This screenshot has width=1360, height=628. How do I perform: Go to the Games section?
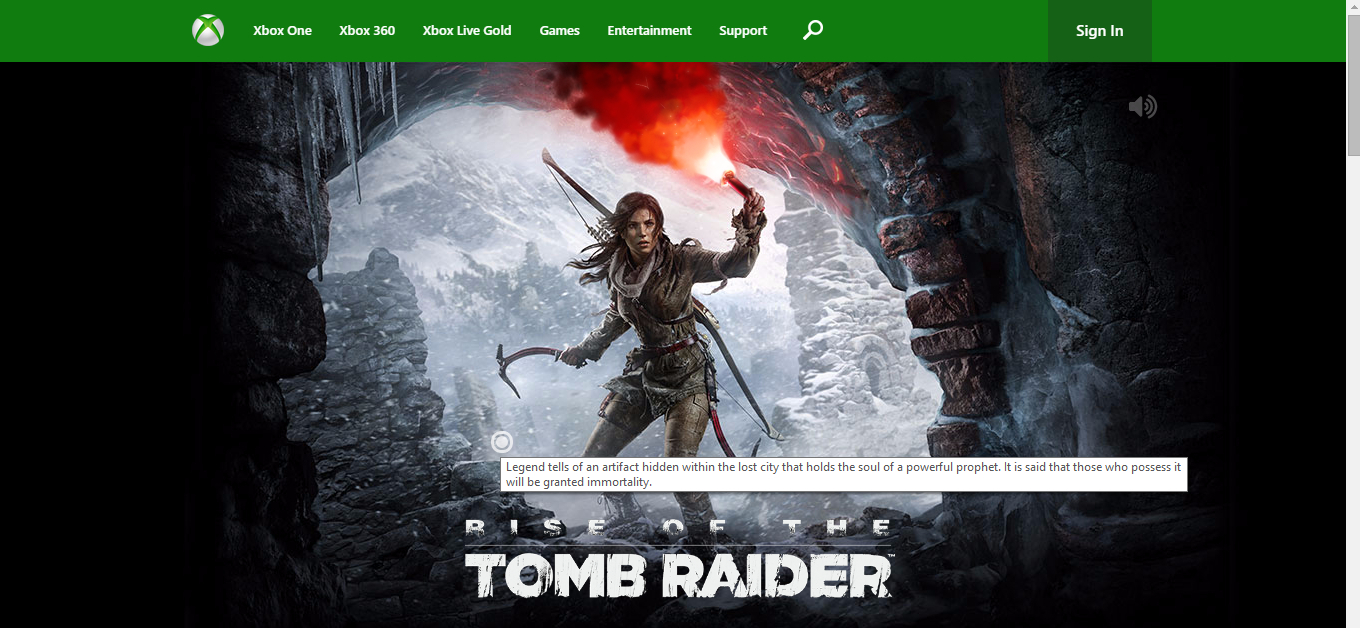(559, 30)
